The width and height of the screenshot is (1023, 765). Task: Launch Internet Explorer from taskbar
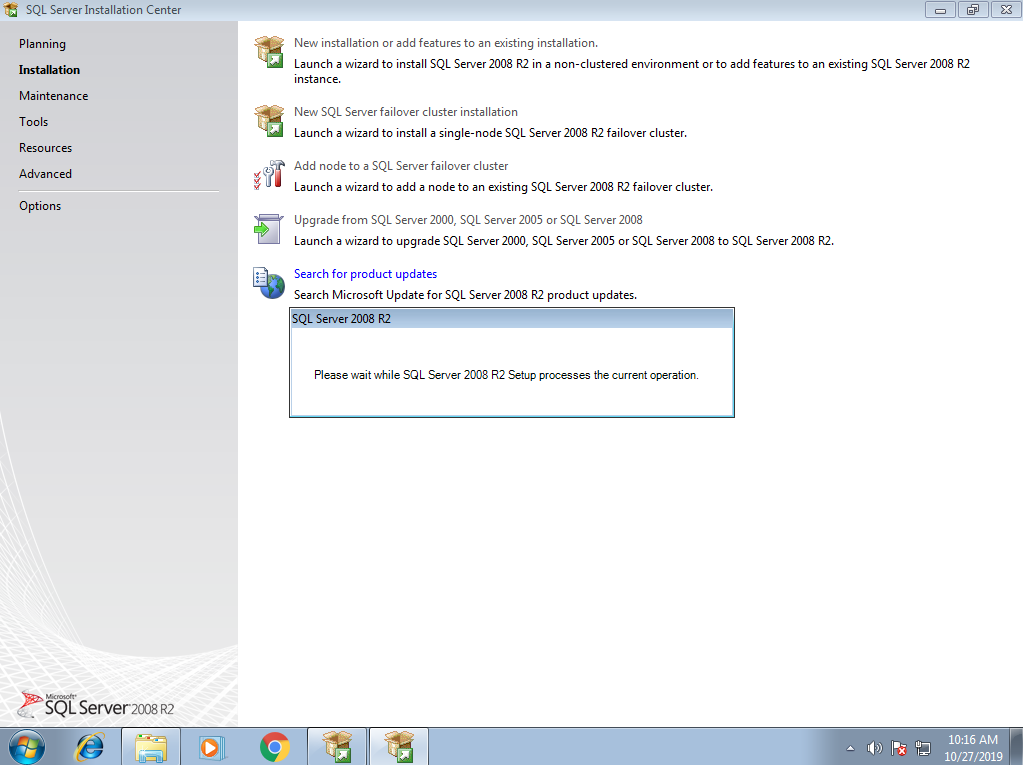(90, 747)
